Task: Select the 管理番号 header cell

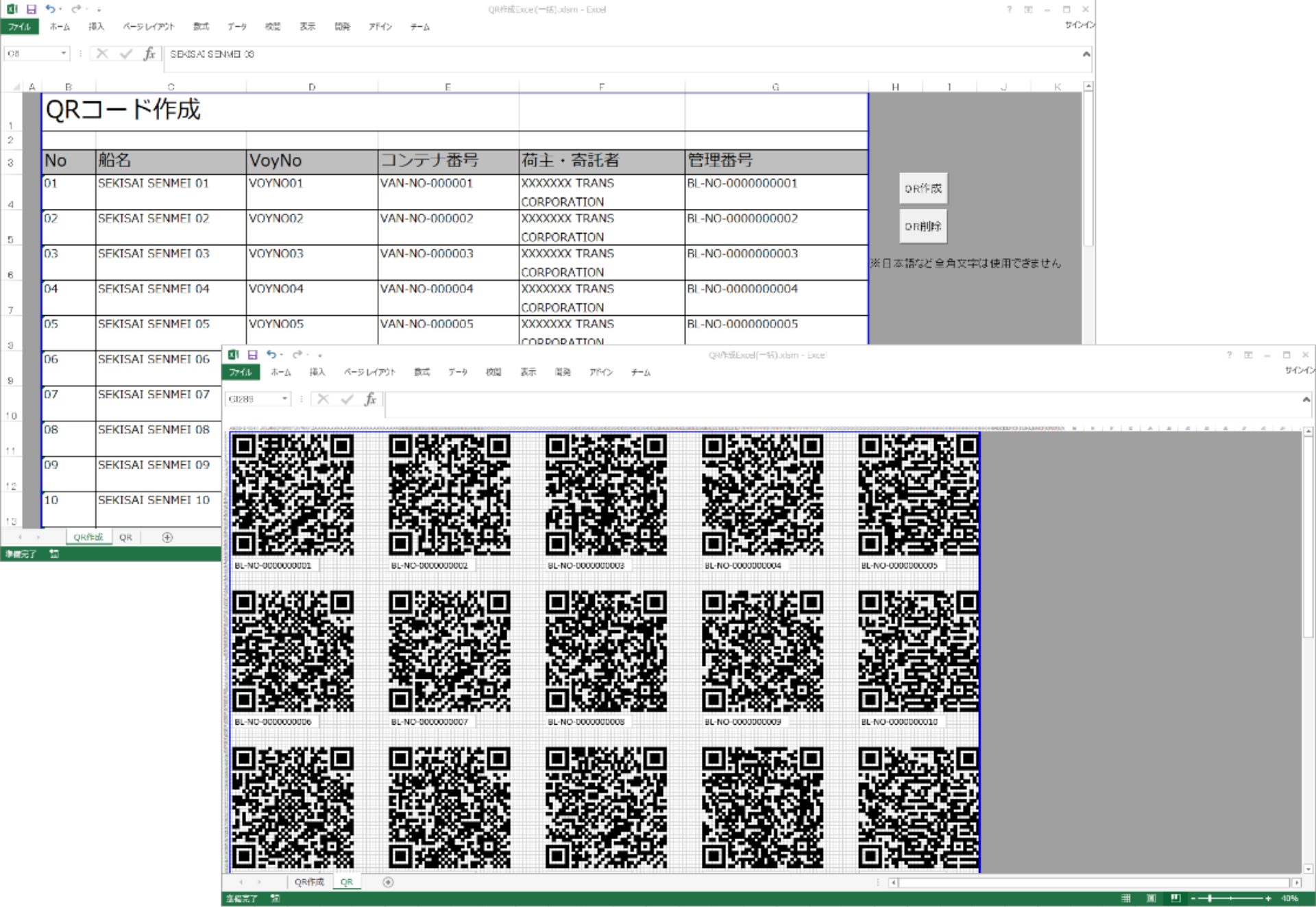Action: coord(776,161)
